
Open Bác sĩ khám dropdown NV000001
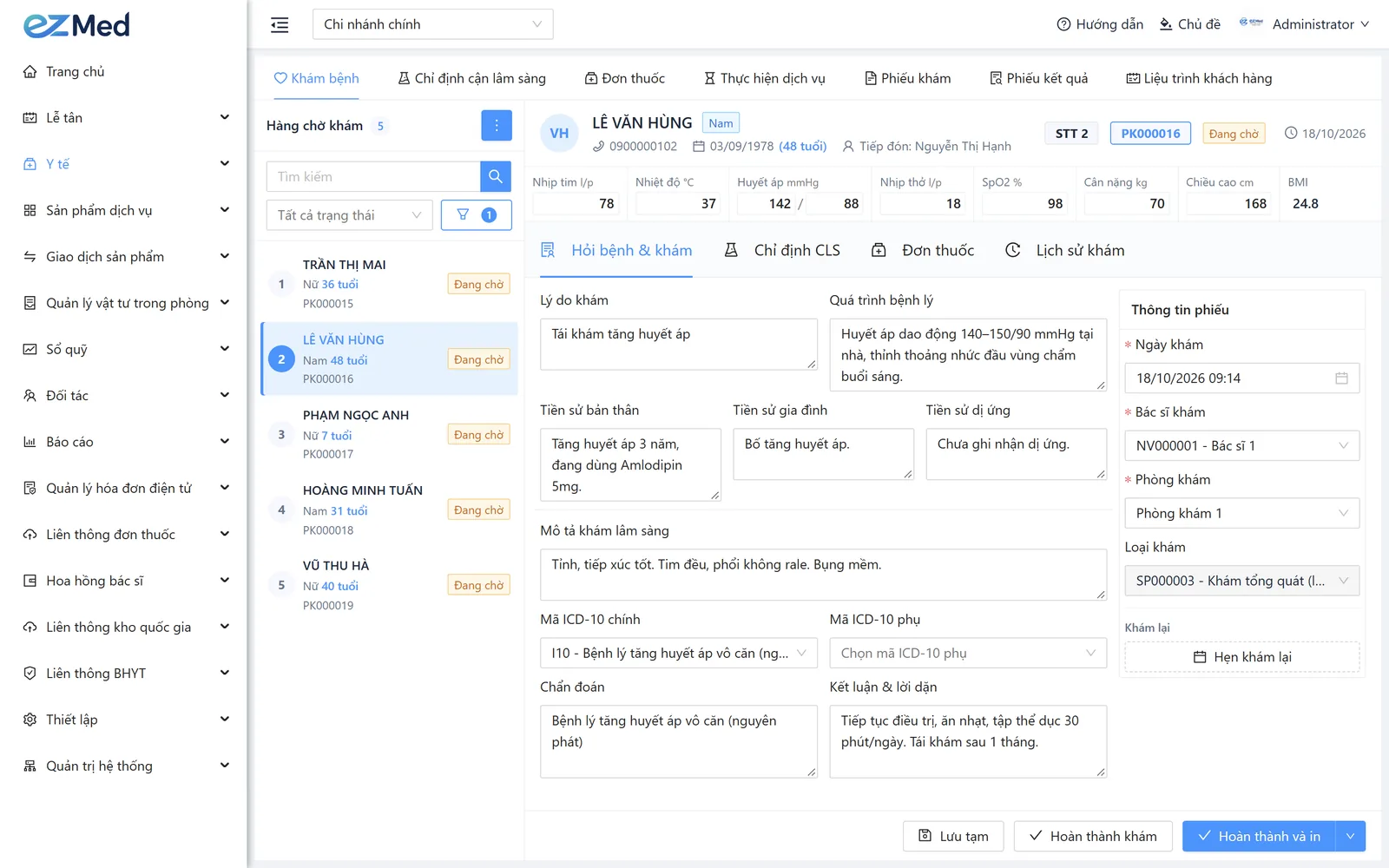tap(1242, 446)
